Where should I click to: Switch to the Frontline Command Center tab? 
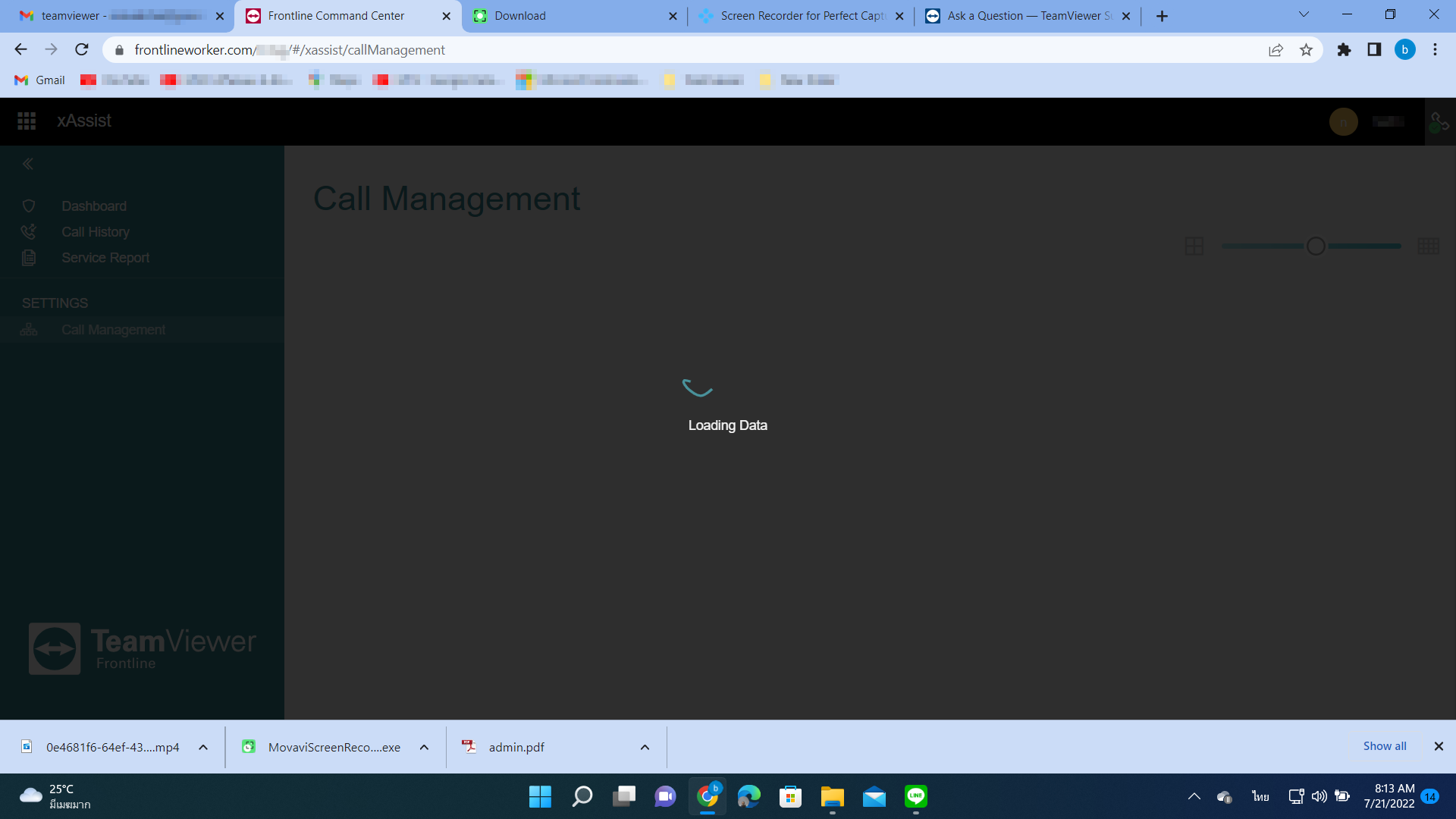pyautogui.click(x=336, y=15)
